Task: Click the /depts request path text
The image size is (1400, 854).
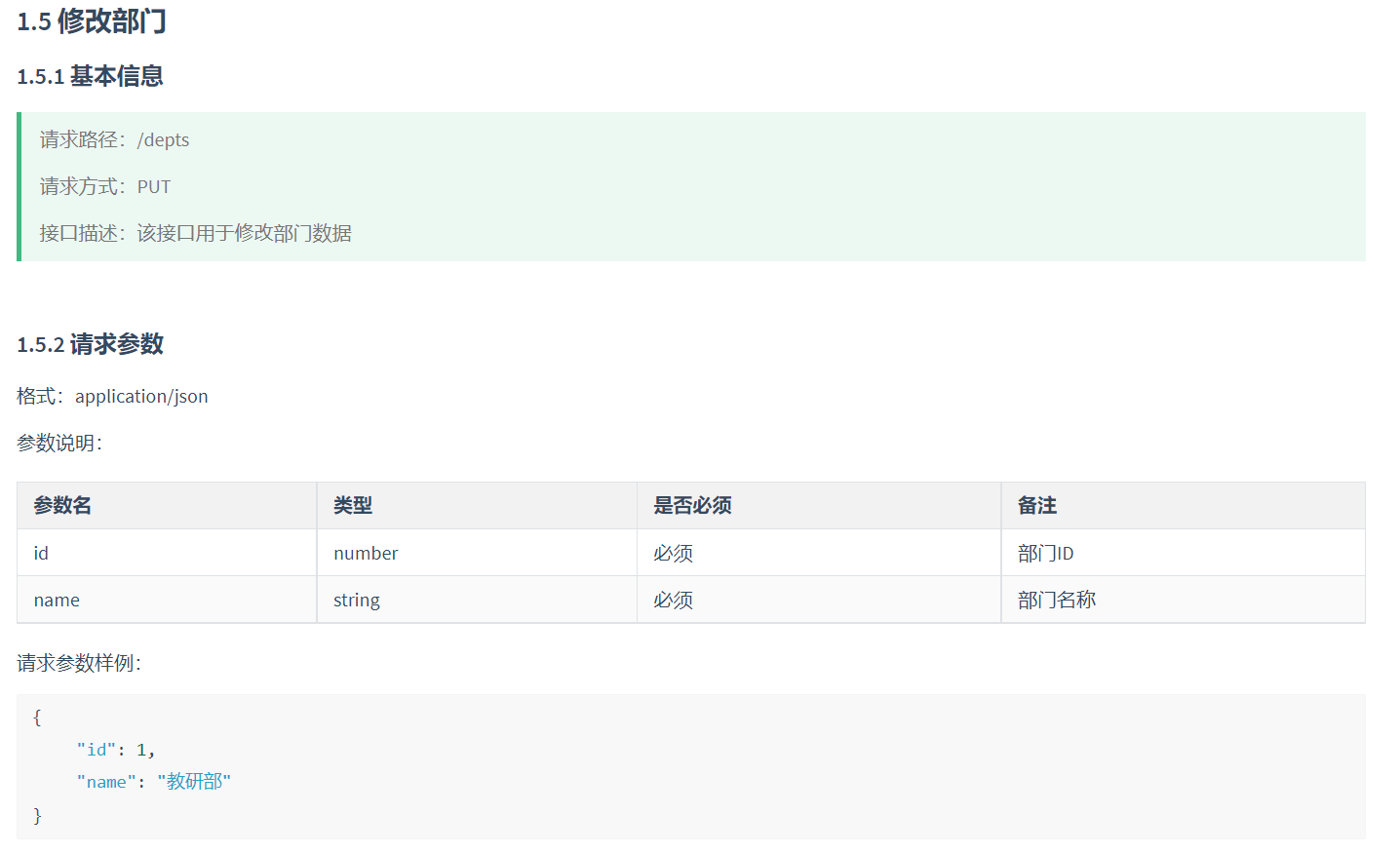Action: pos(163,140)
